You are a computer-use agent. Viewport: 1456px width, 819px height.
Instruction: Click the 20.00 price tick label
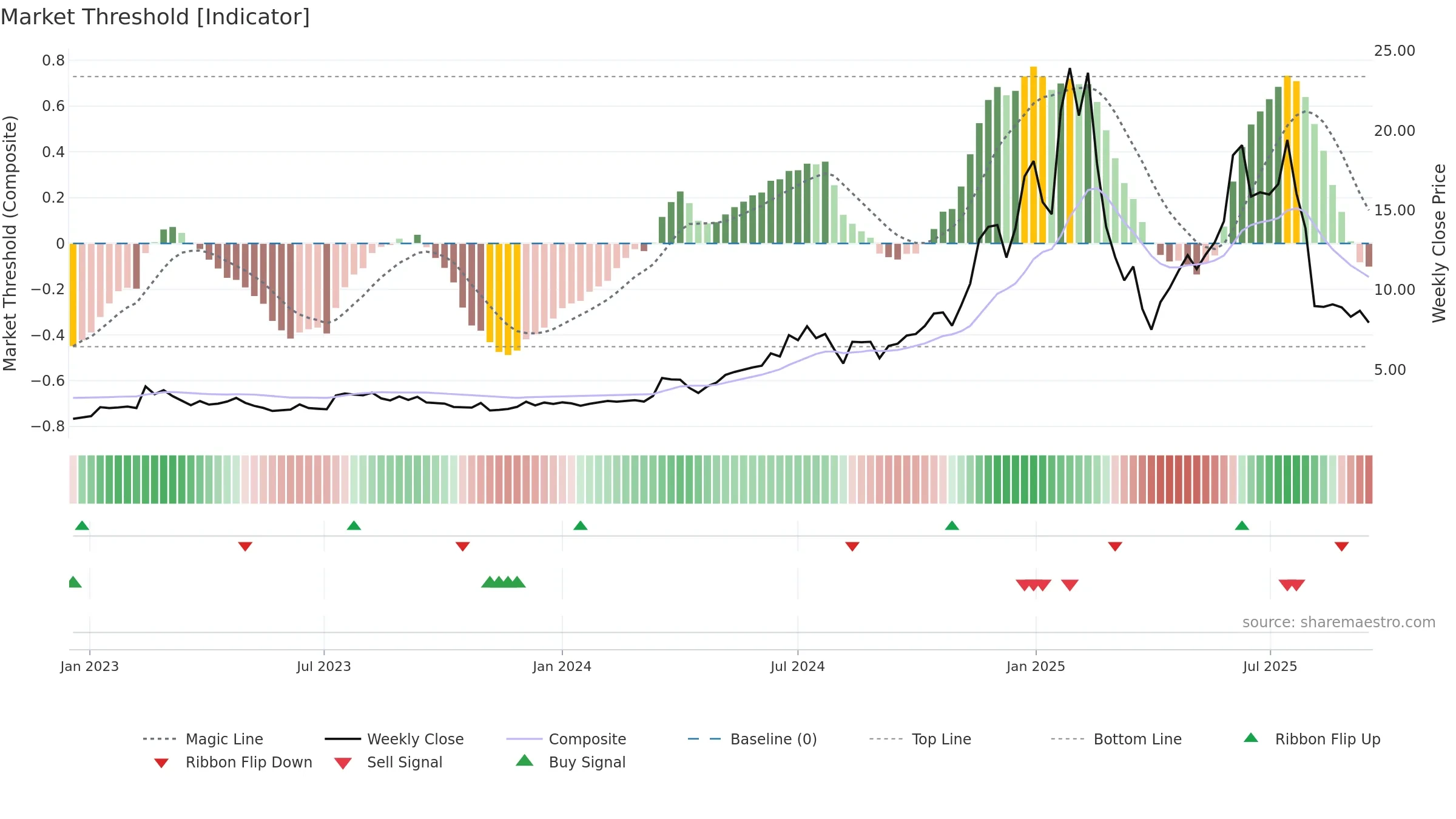point(1395,130)
